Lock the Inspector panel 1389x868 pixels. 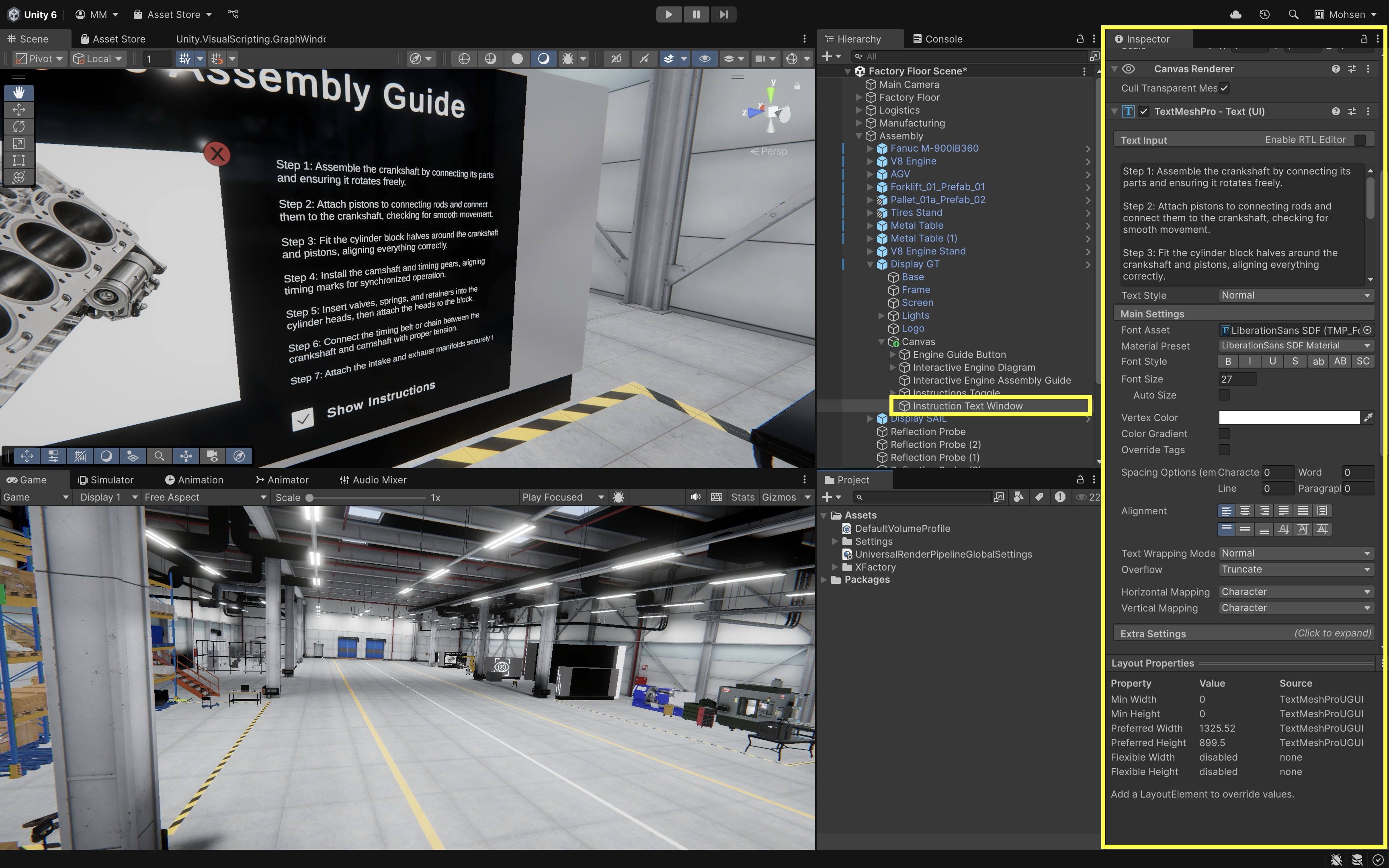coord(1364,39)
